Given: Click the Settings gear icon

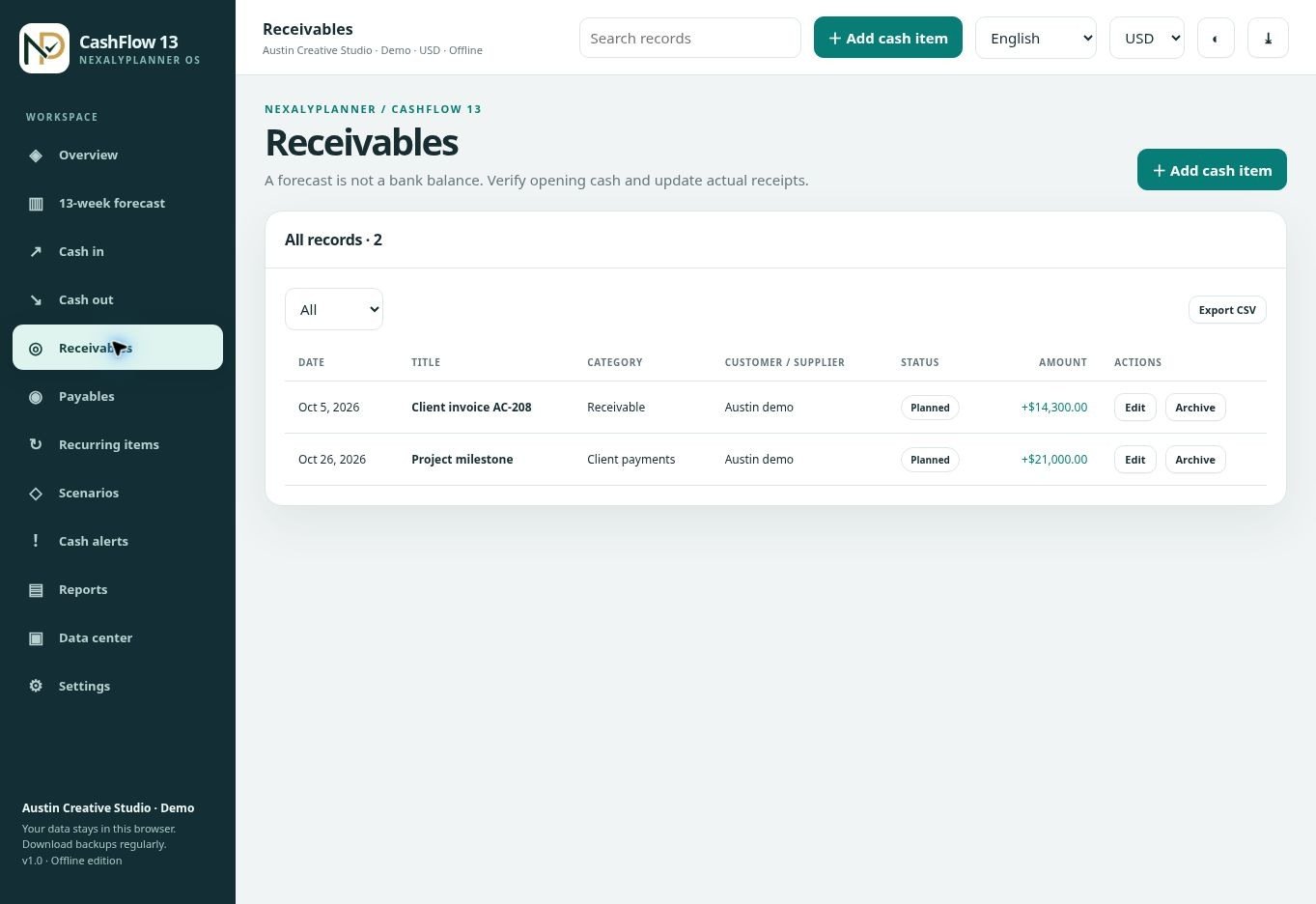Looking at the screenshot, I should 36,686.
